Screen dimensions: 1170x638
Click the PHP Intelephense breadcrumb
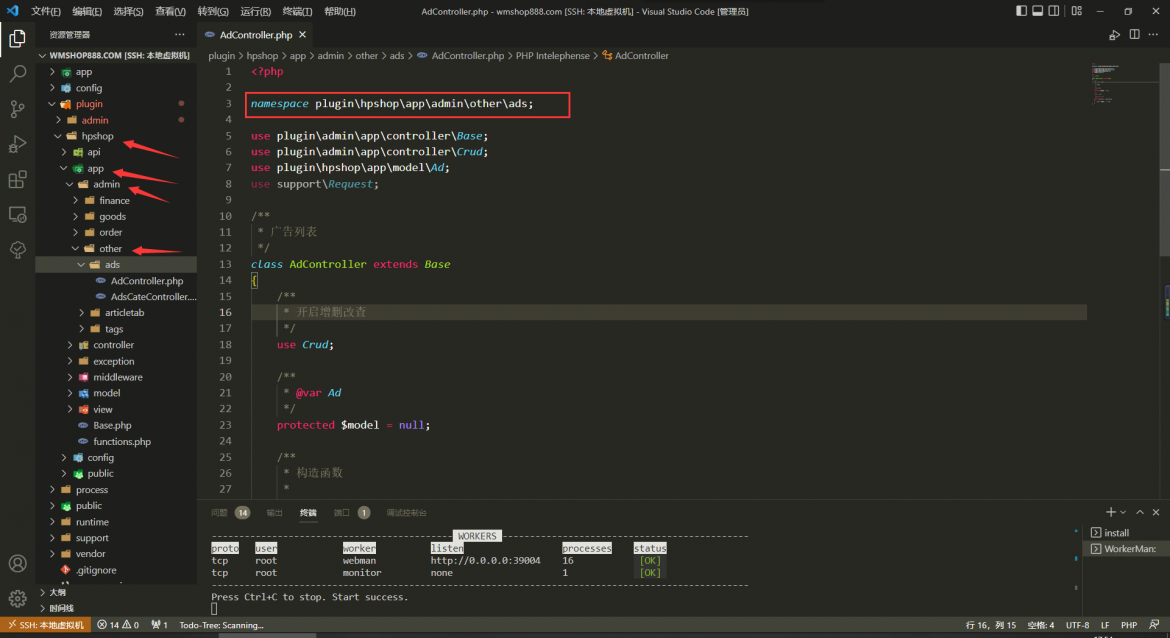click(x=552, y=56)
